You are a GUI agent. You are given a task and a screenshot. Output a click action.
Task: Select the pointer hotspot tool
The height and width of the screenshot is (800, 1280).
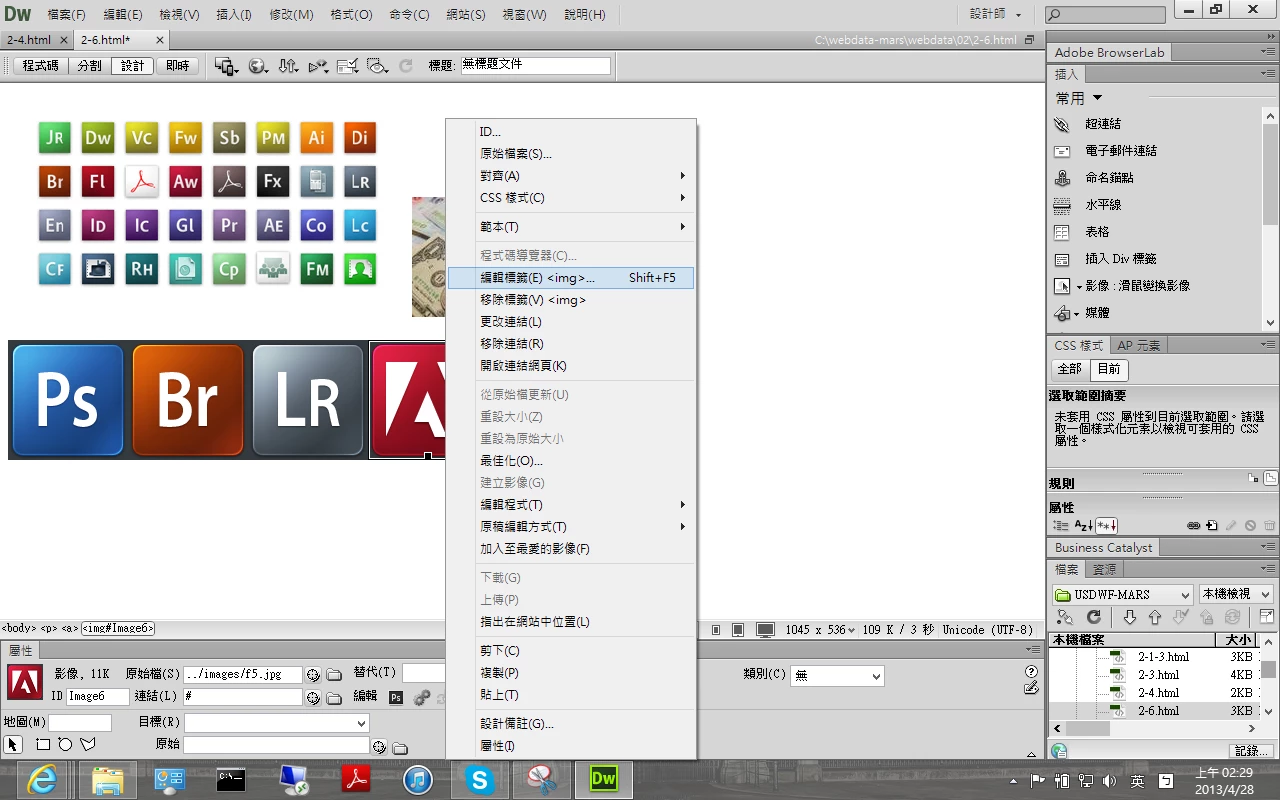click(13, 744)
